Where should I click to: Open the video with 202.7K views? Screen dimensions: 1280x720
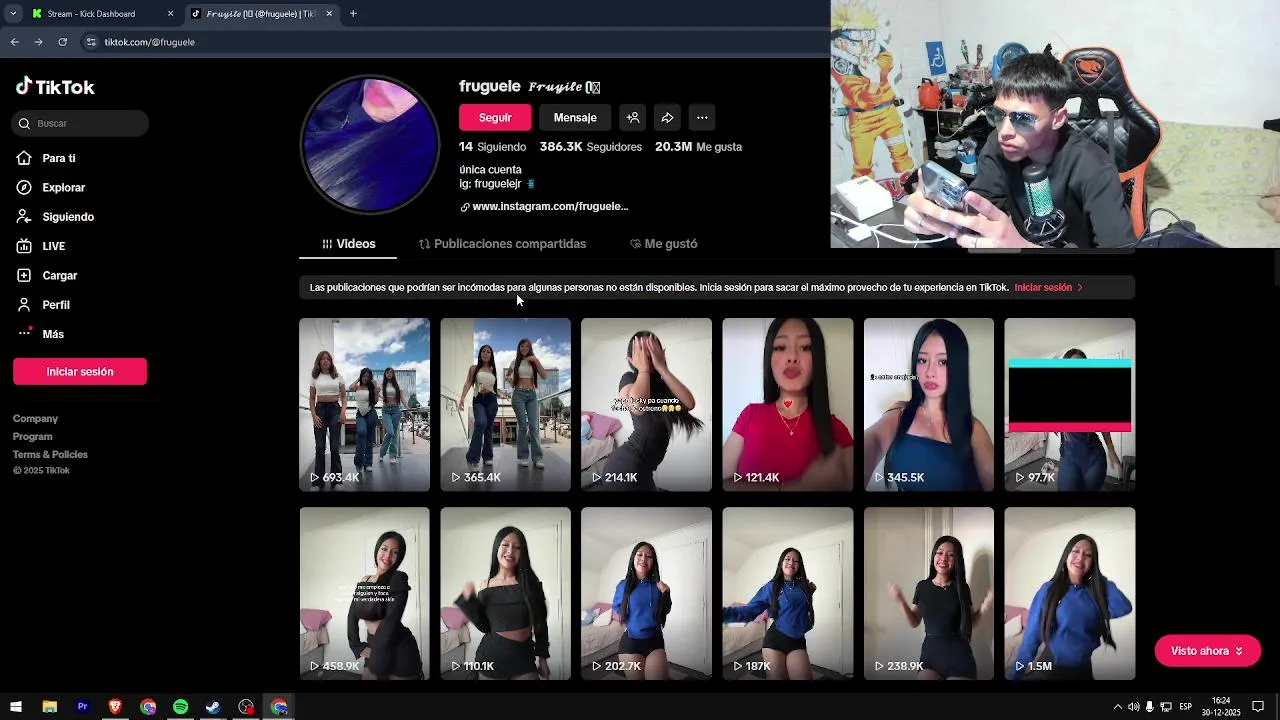pos(646,593)
